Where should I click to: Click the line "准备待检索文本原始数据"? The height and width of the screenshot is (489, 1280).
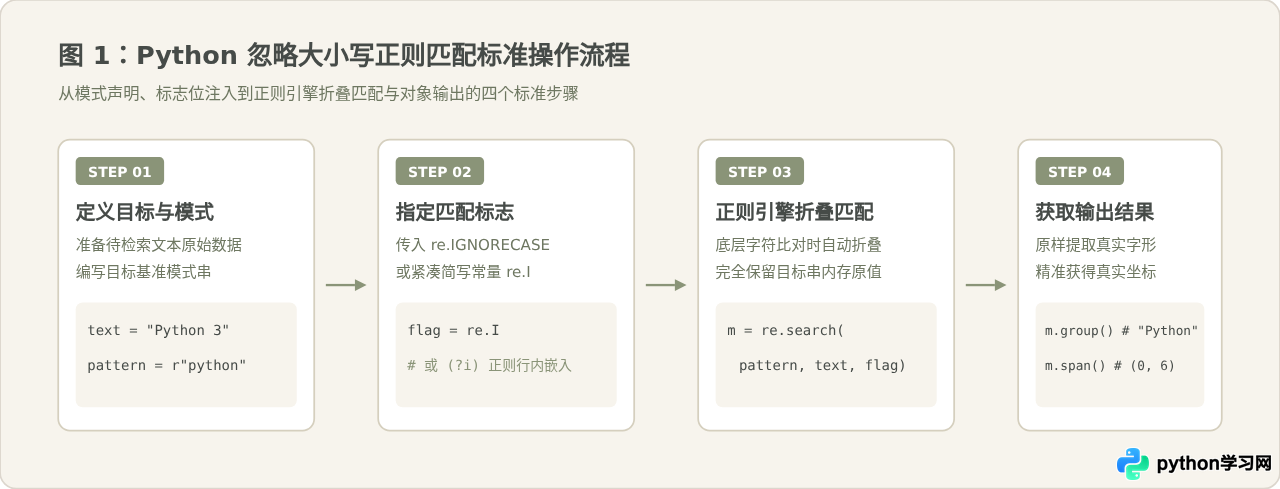159,245
